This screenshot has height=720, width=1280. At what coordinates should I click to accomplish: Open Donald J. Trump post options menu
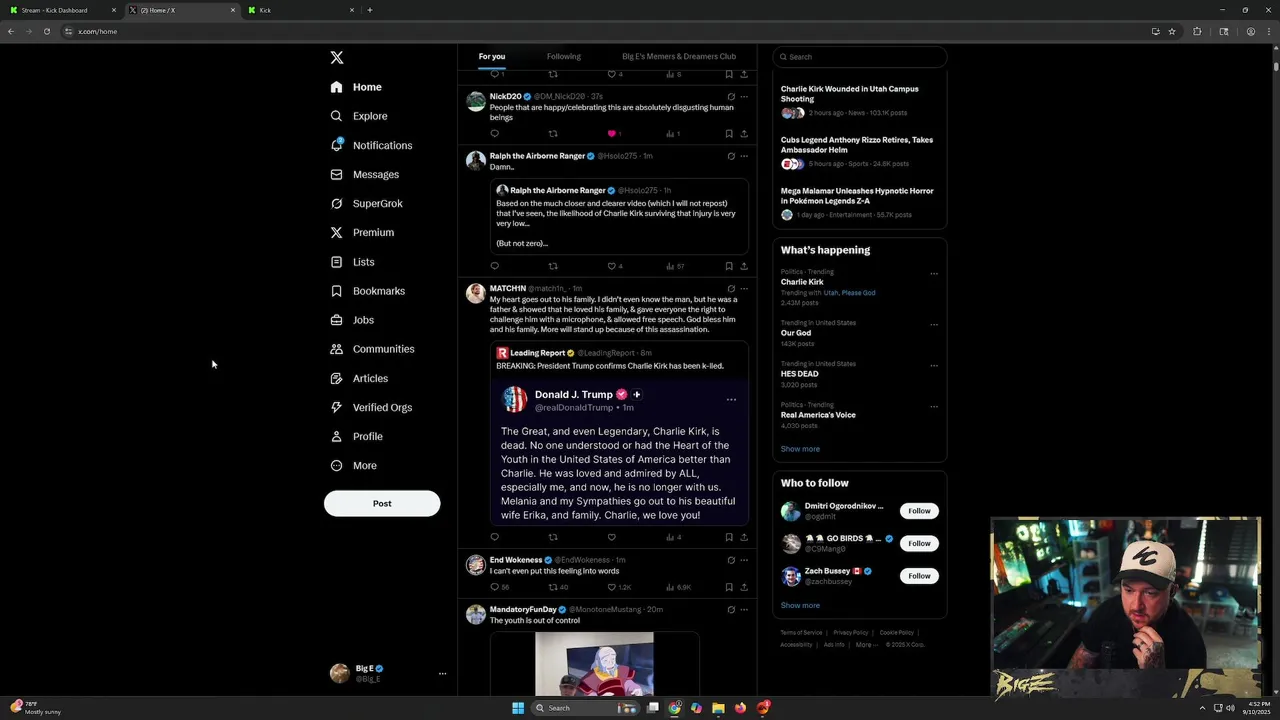point(731,400)
